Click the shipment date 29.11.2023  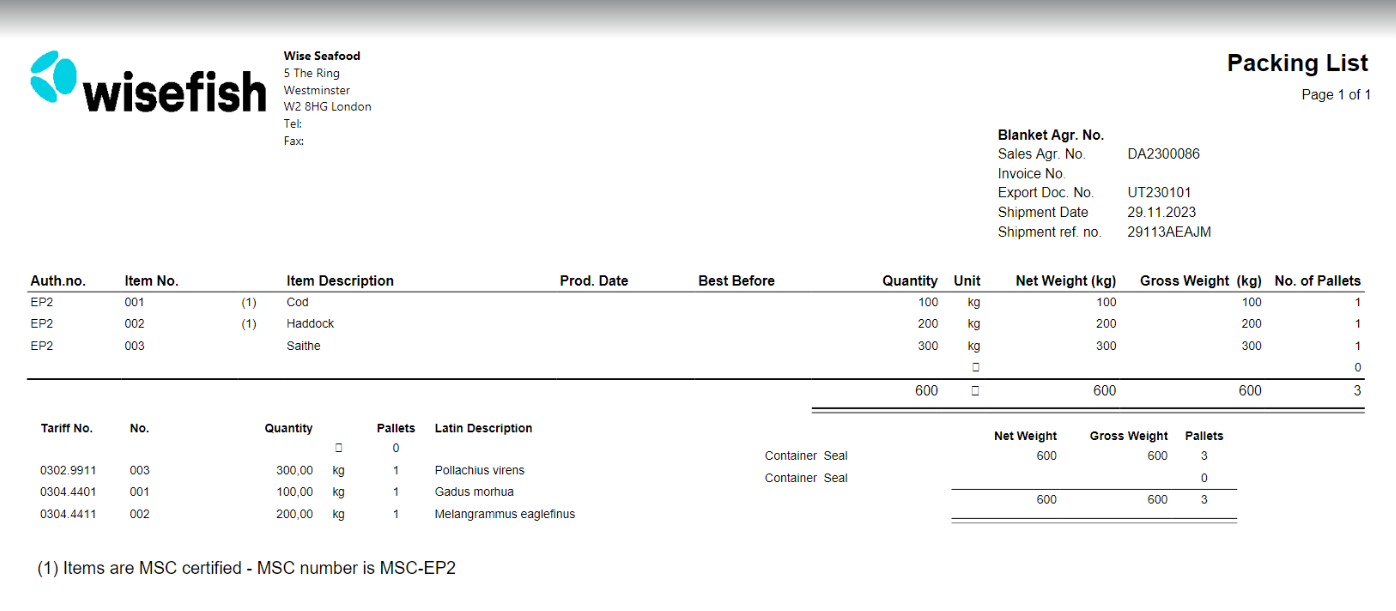pyautogui.click(x=1161, y=212)
